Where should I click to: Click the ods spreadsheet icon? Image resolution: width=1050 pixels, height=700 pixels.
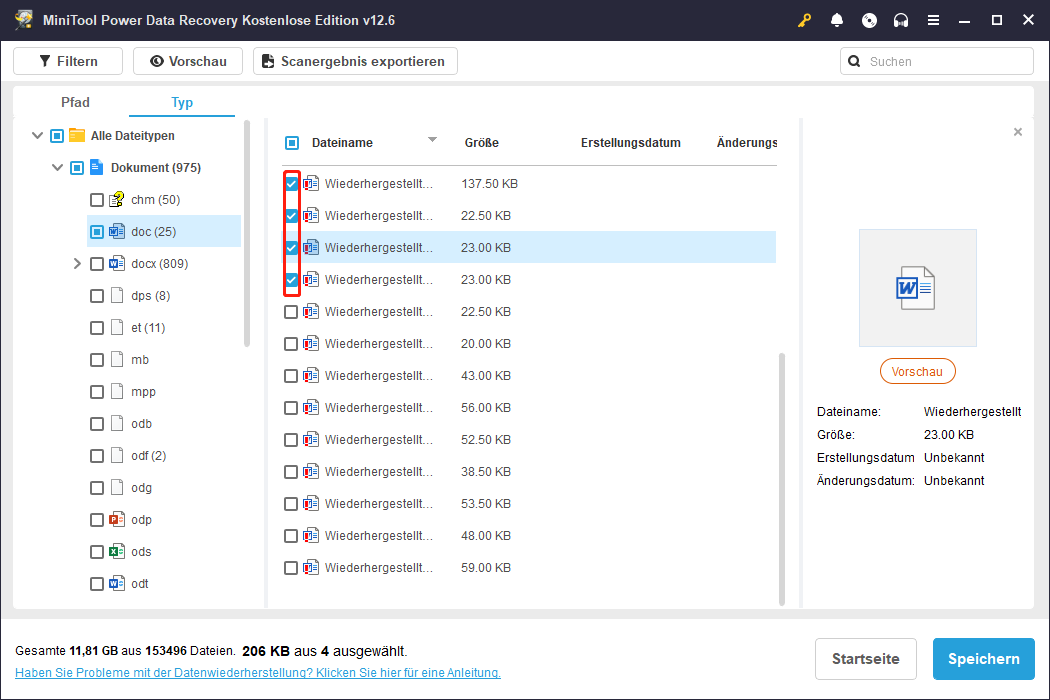coord(117,552)
